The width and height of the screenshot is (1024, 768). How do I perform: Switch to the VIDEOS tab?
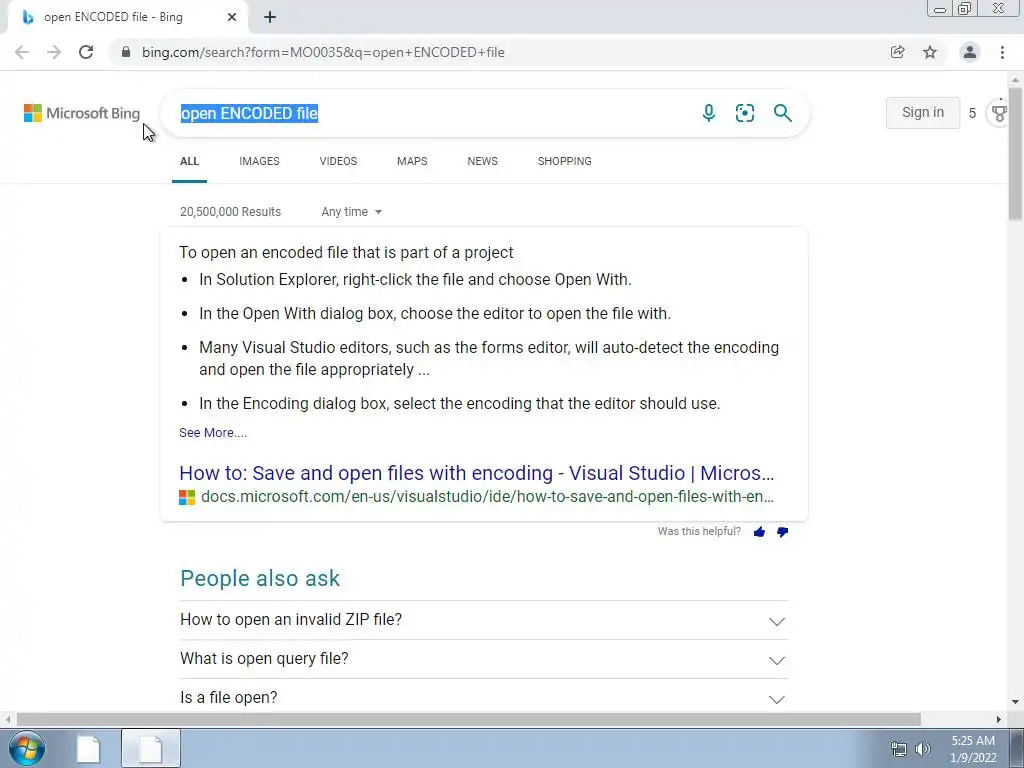click(338, 161)
